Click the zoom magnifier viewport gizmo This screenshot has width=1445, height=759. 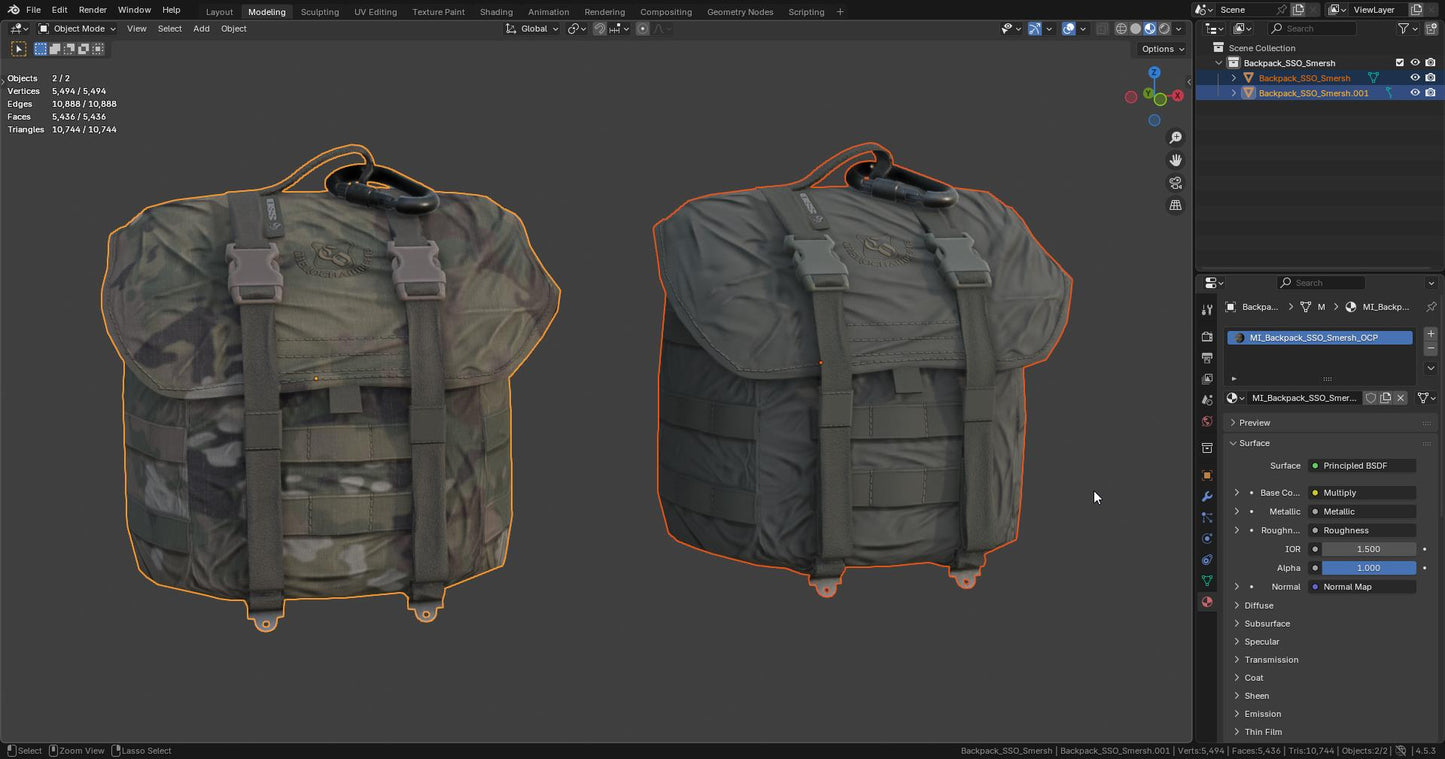tap(1176, 138)
